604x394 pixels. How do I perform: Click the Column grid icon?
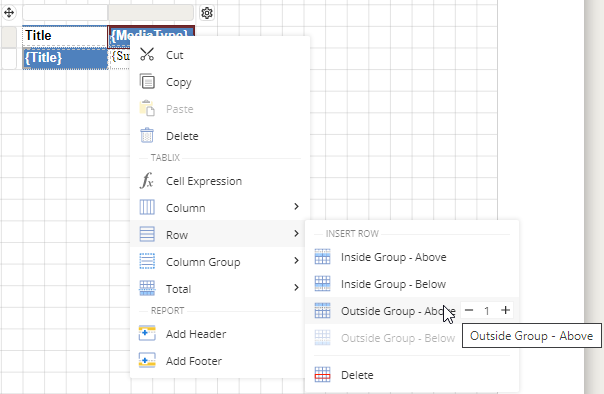[x=147, y=207]
